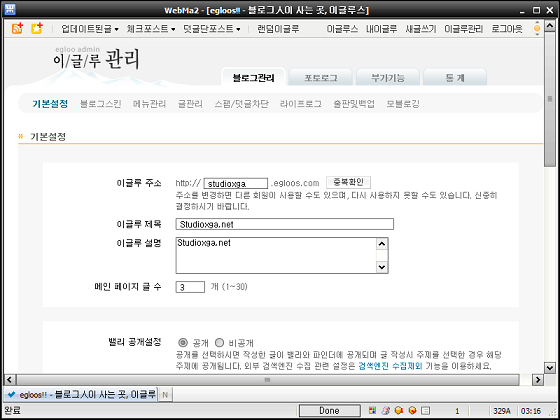Click the yellow star add-favorite icon
The height and width of the screenshot is (420, 560).
click(37, 29)
